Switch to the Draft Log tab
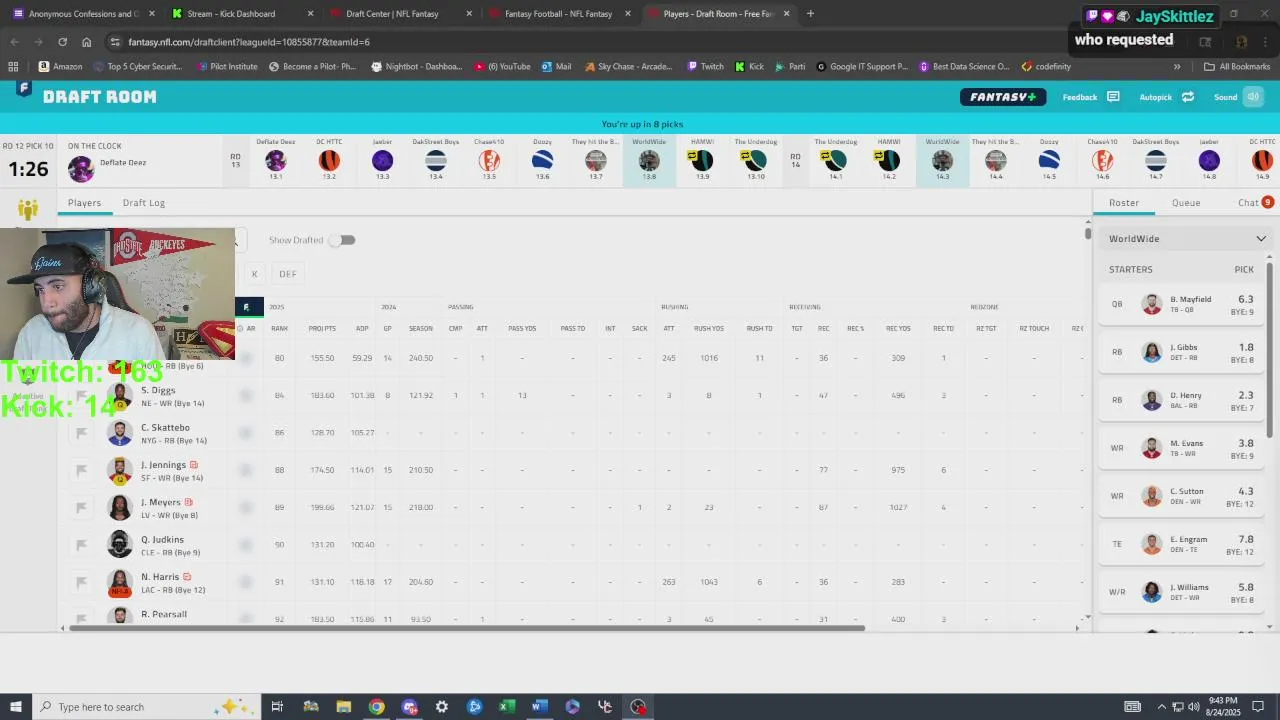 (144, 203)
